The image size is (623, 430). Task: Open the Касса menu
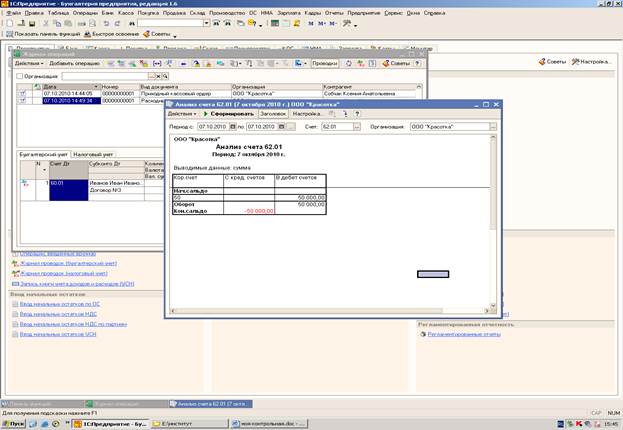[x=126, y=13]
